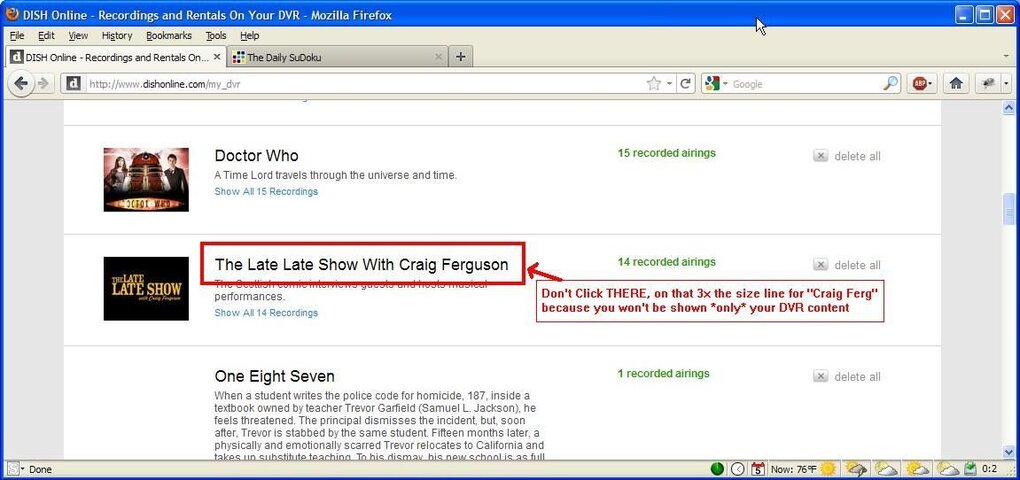Click the icon left of Done in status bar

(x=12, y=468)
